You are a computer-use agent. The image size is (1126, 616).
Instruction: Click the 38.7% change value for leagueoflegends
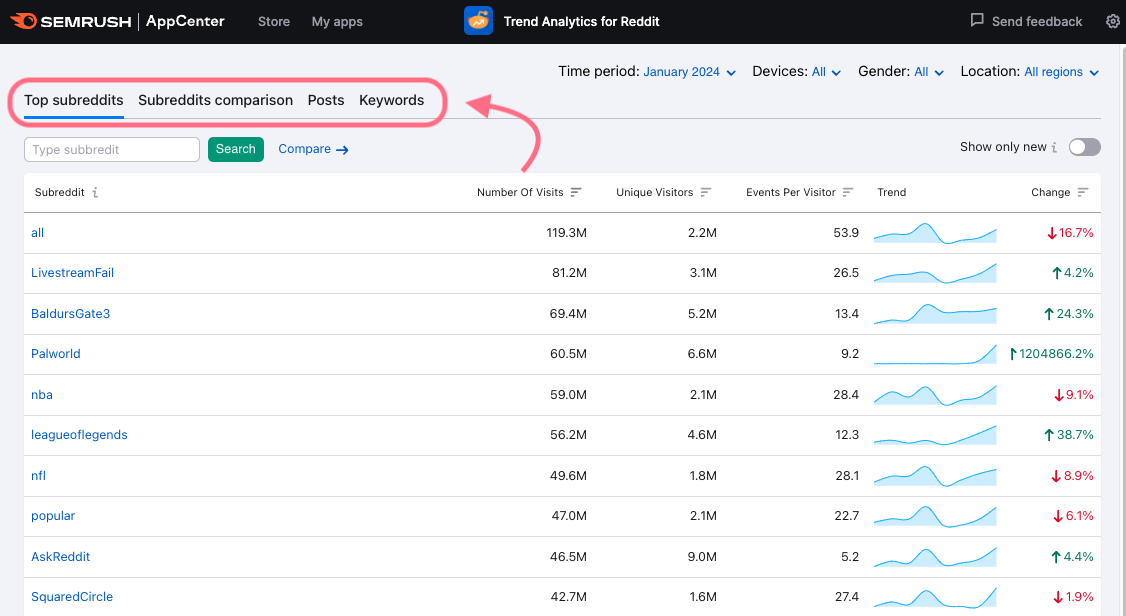(1069, 435)
